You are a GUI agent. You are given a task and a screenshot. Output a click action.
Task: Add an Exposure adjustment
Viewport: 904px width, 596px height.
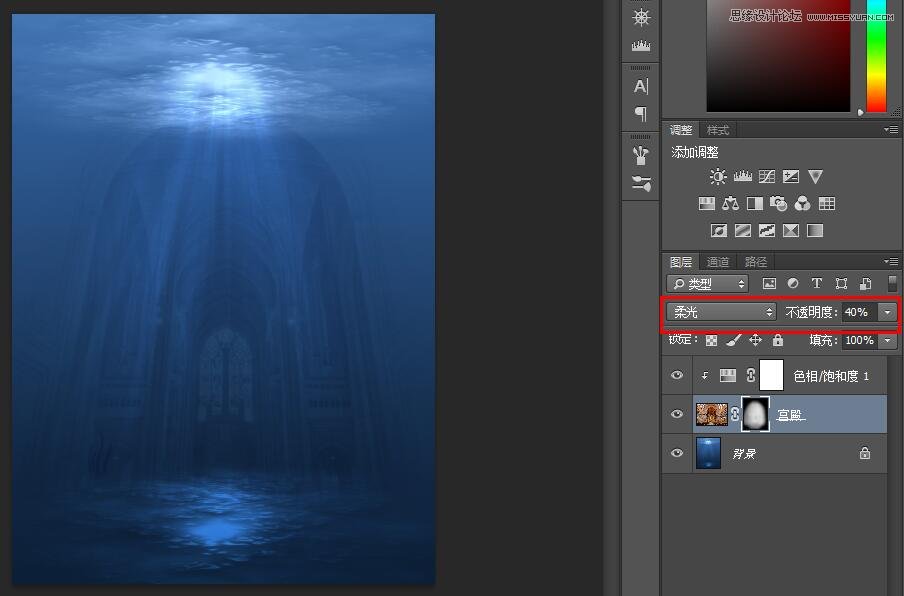point(791,176)
